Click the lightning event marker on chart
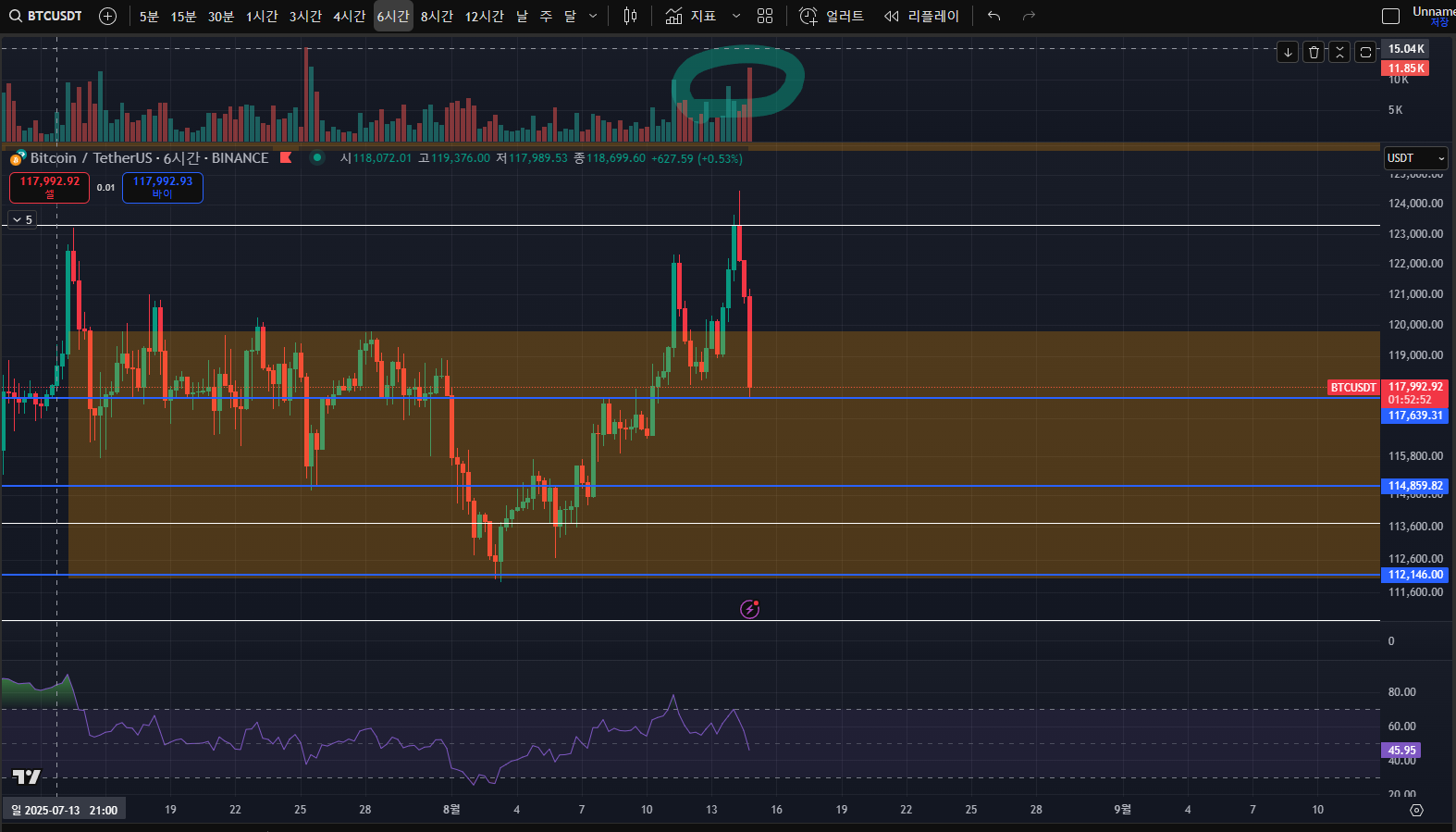Viewport: 1456px width, 832px height. coord(749,609)
